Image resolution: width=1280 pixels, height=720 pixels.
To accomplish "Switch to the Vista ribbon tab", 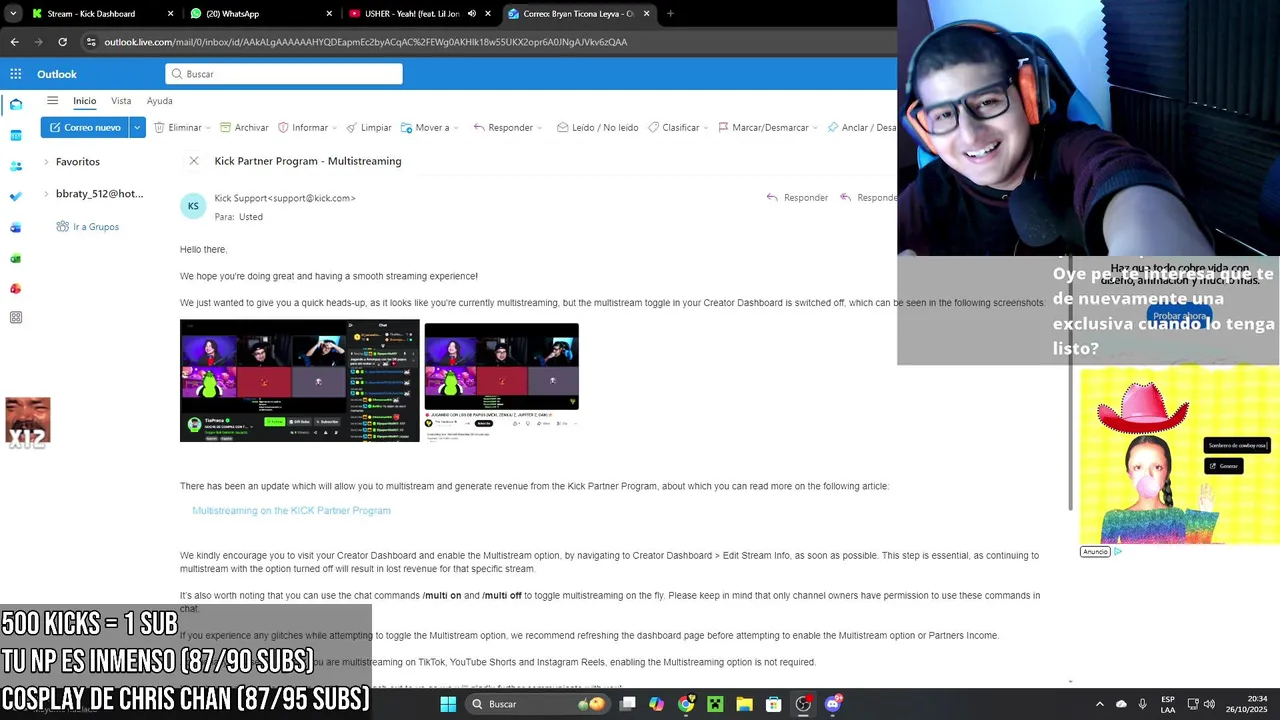I will point(121,101).
